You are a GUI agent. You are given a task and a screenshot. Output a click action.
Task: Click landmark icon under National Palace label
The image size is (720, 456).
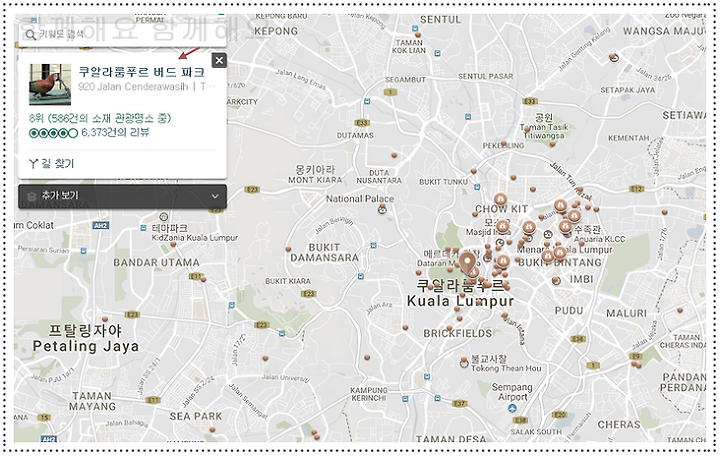tap(382, 210)
